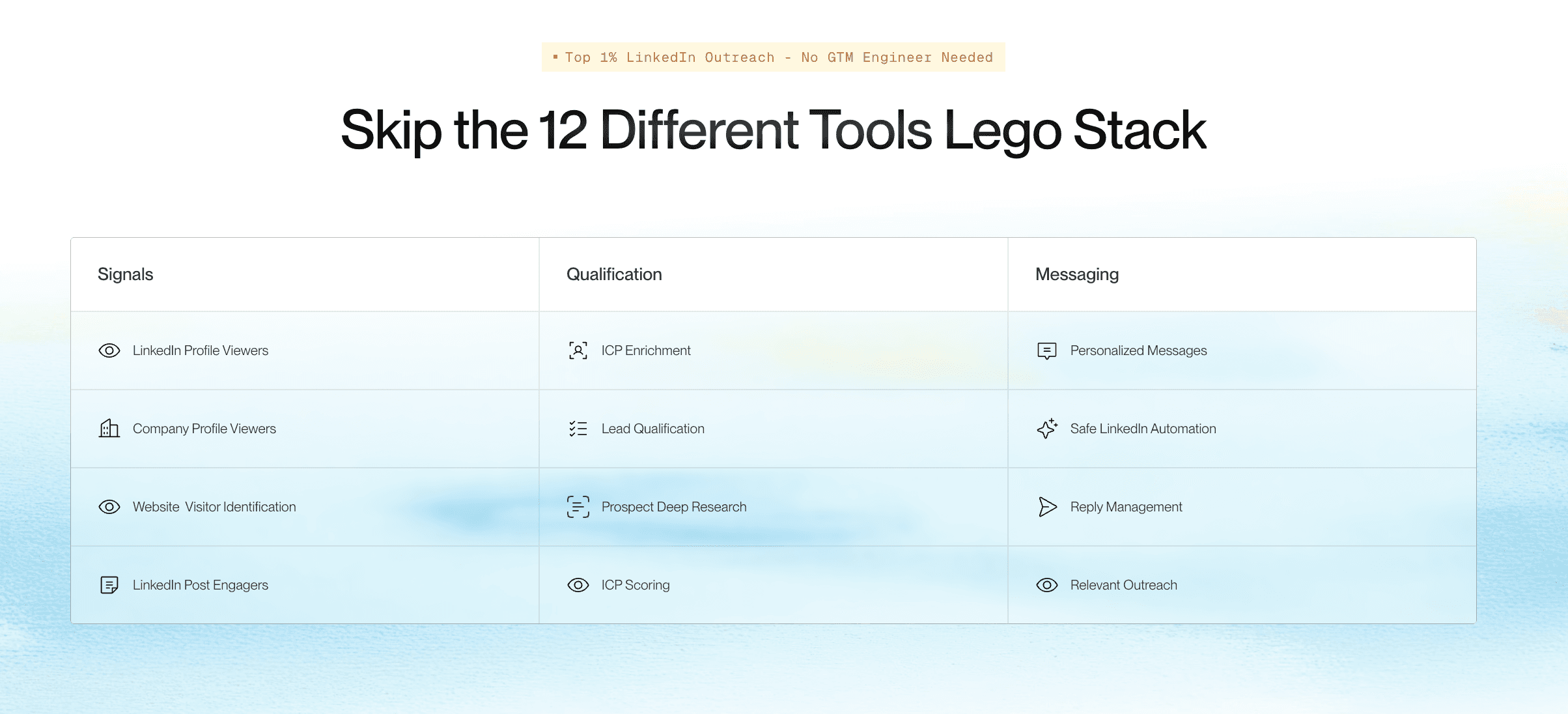This screenshot has width=1568, height=714.
Task: Click the eye icon next to Website Visitor Identification
Action: (109, 507)
